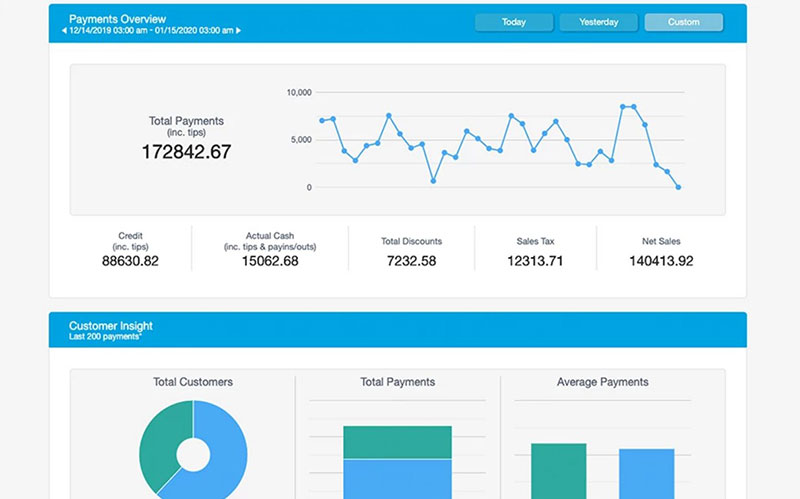
Task: Click the Net Sales value 140413.92
Action: click(x=661, y=261)
